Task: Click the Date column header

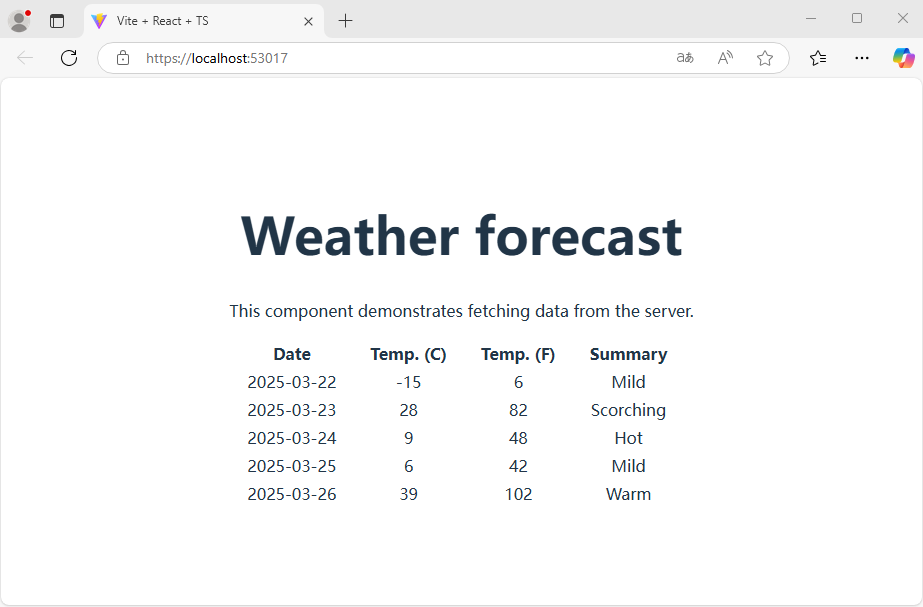Action: (292, 354)
